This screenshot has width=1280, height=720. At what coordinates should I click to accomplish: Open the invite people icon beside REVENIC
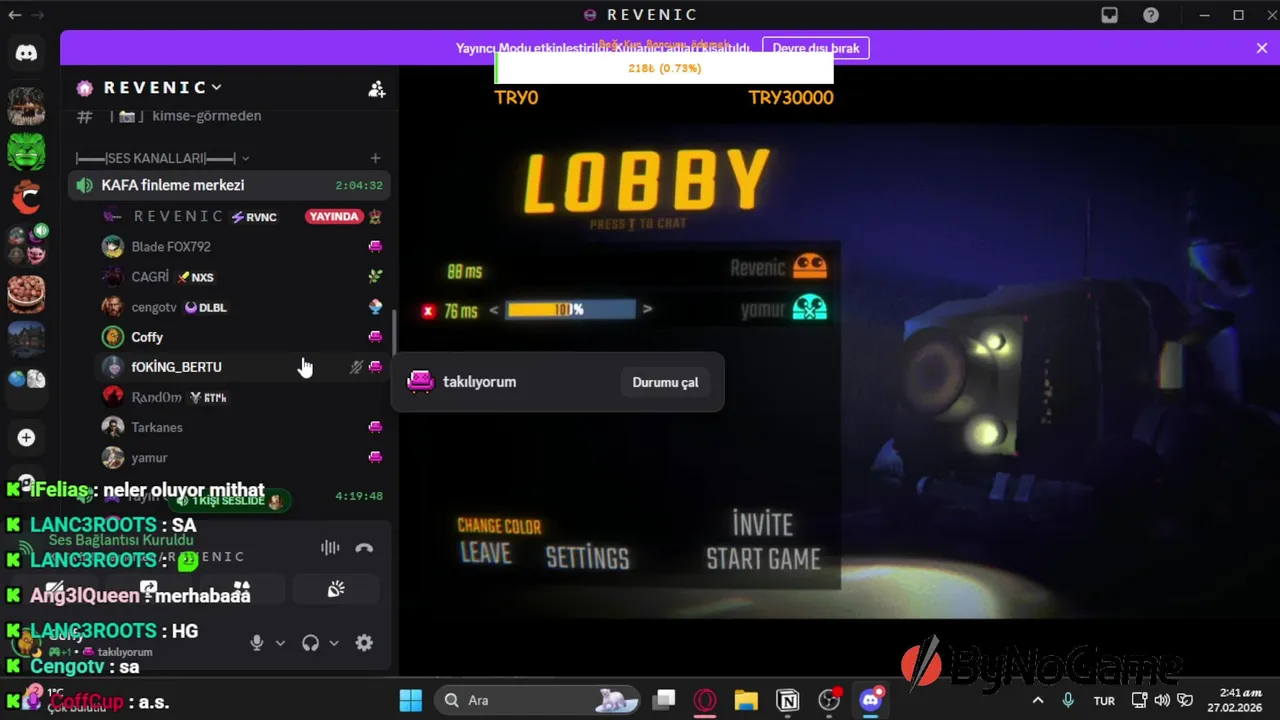tap(377, 89)
